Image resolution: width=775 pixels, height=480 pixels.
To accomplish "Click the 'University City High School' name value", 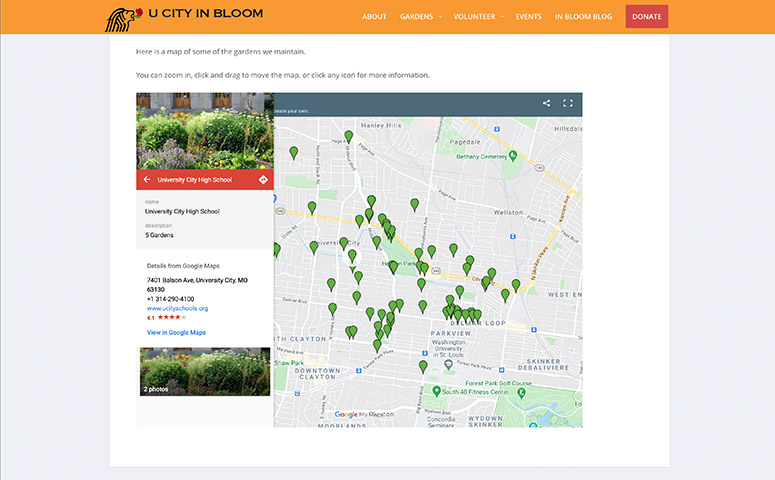I will point(182,212).
